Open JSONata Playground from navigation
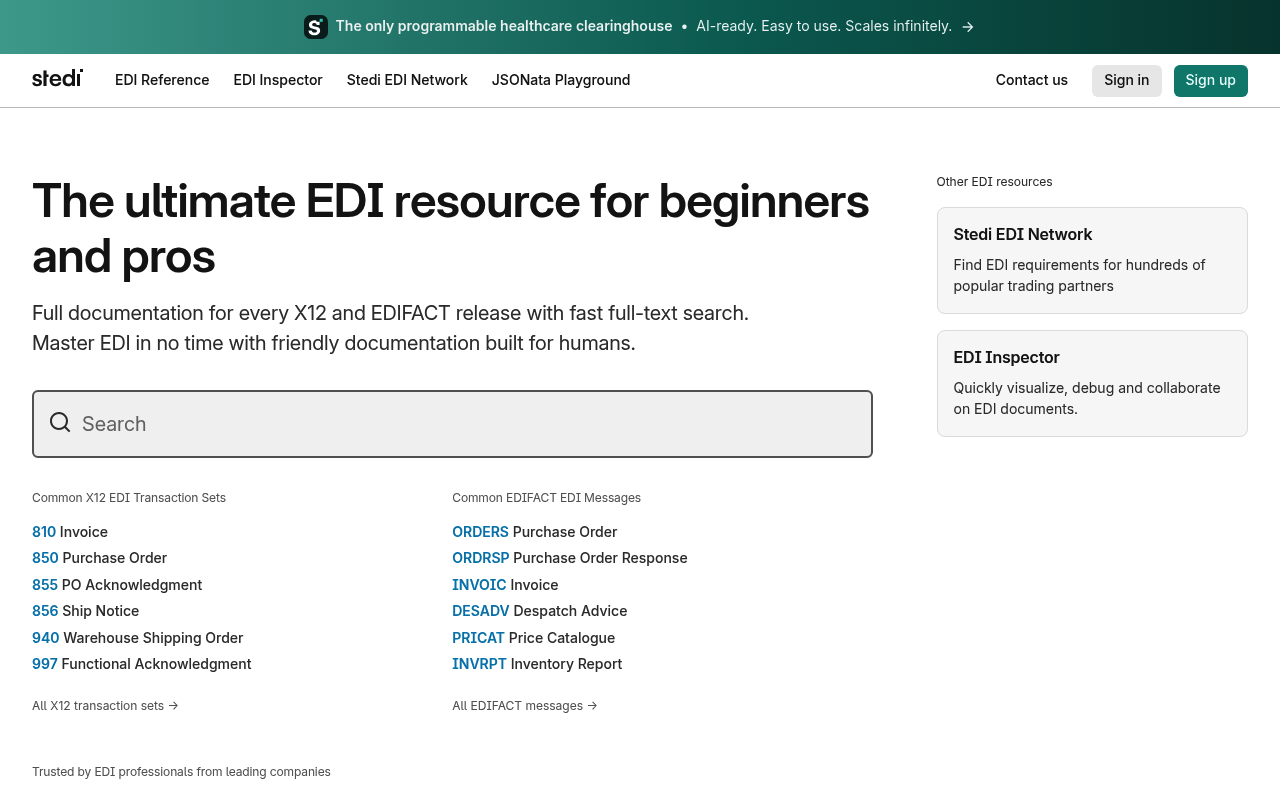 561,80
